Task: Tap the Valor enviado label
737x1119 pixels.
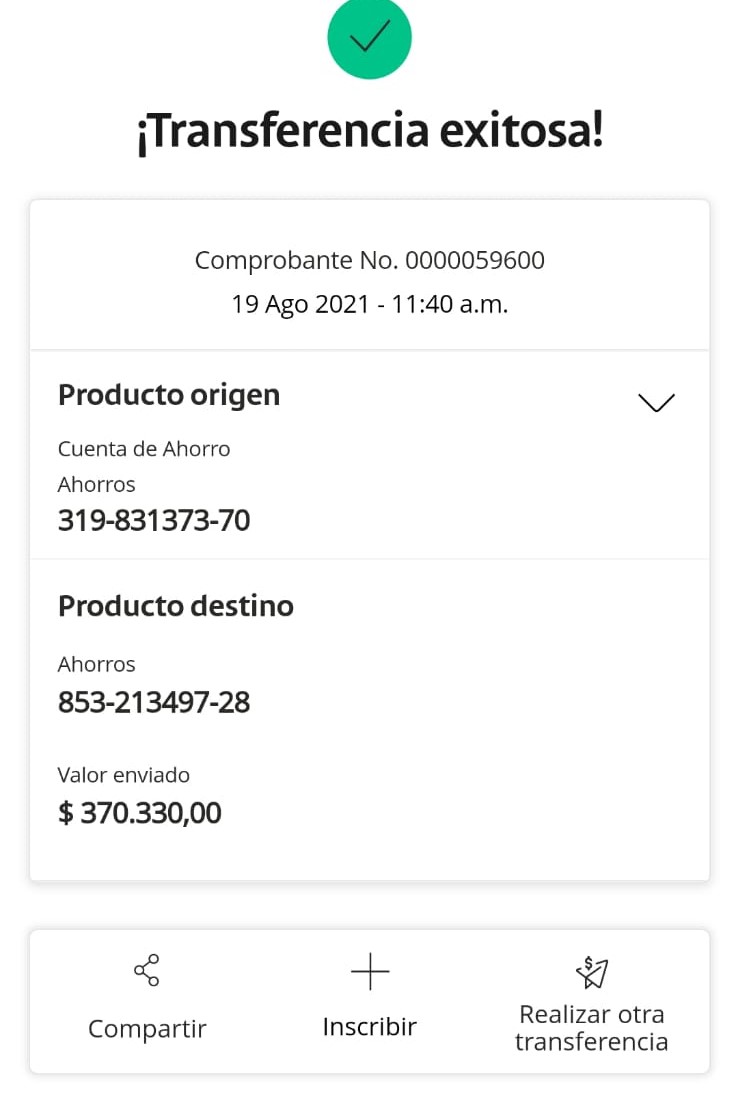Action: (124, 775)
